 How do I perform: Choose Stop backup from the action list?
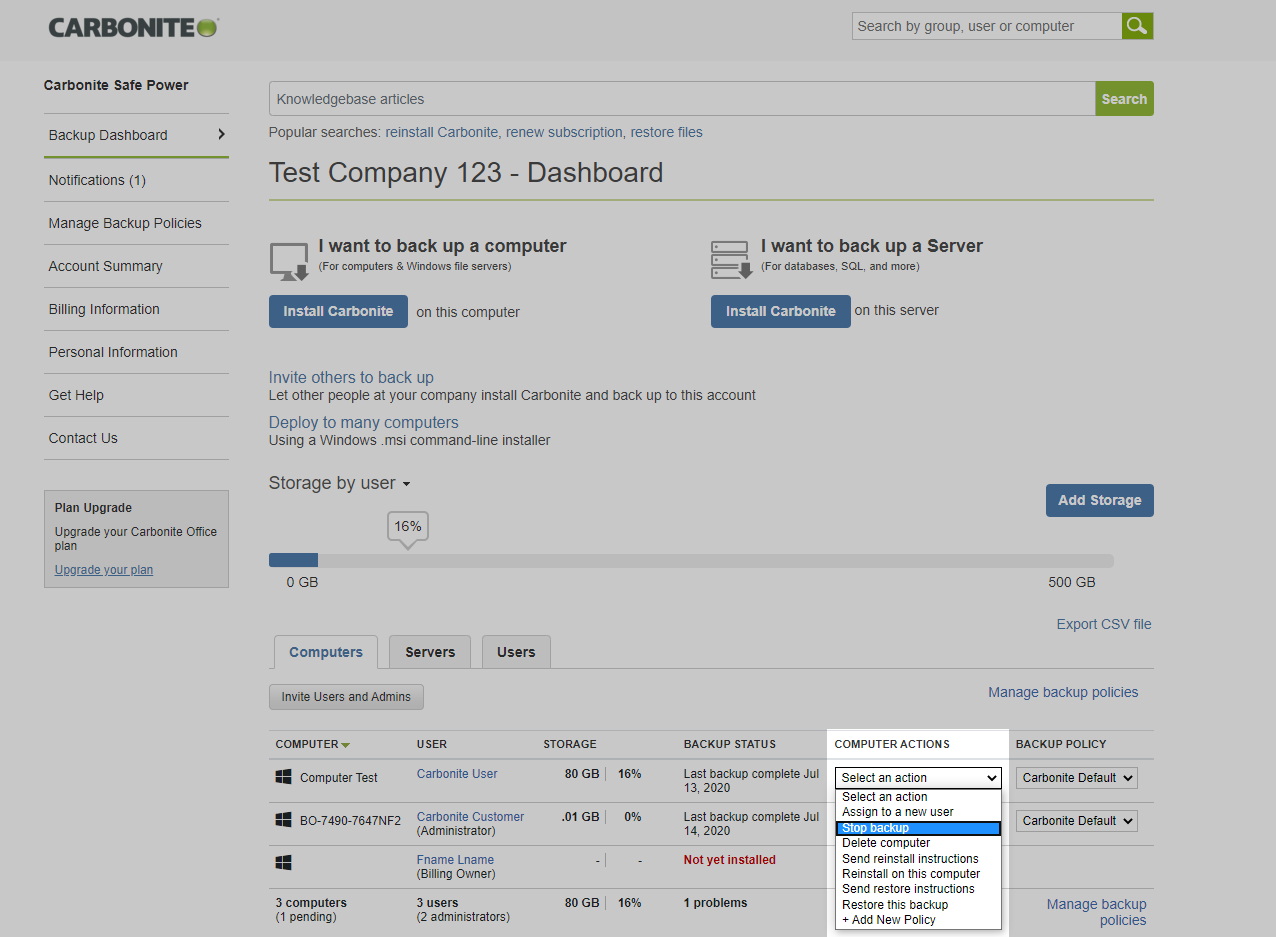(917, 828)
